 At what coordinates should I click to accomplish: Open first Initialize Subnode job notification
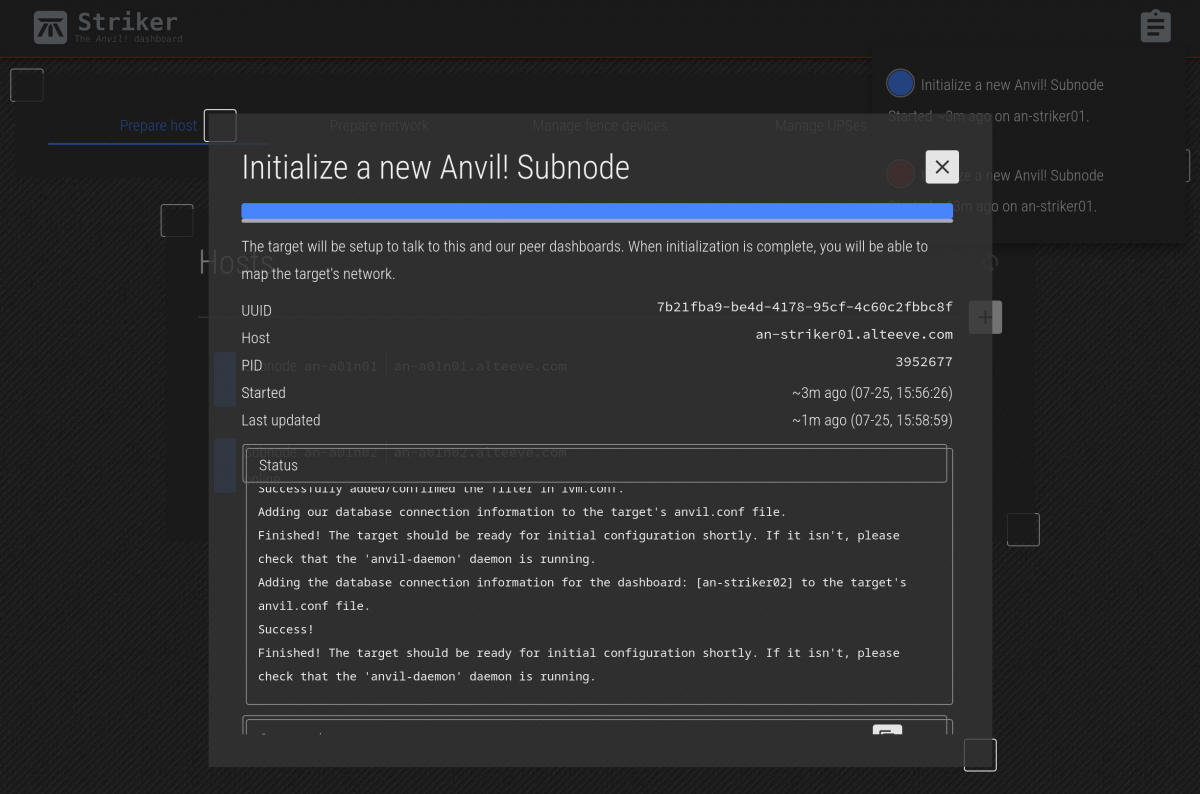click(x=1011, y=85)
